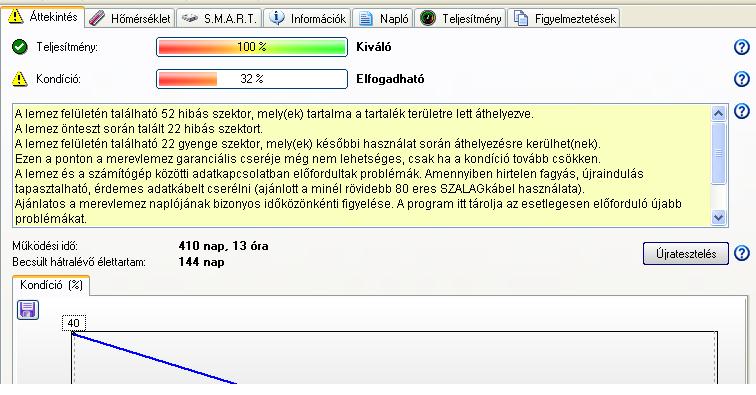This screenshot has width=756, height=395.
Task: Click the Újratesztelés button
Action: tap(686, 254)
